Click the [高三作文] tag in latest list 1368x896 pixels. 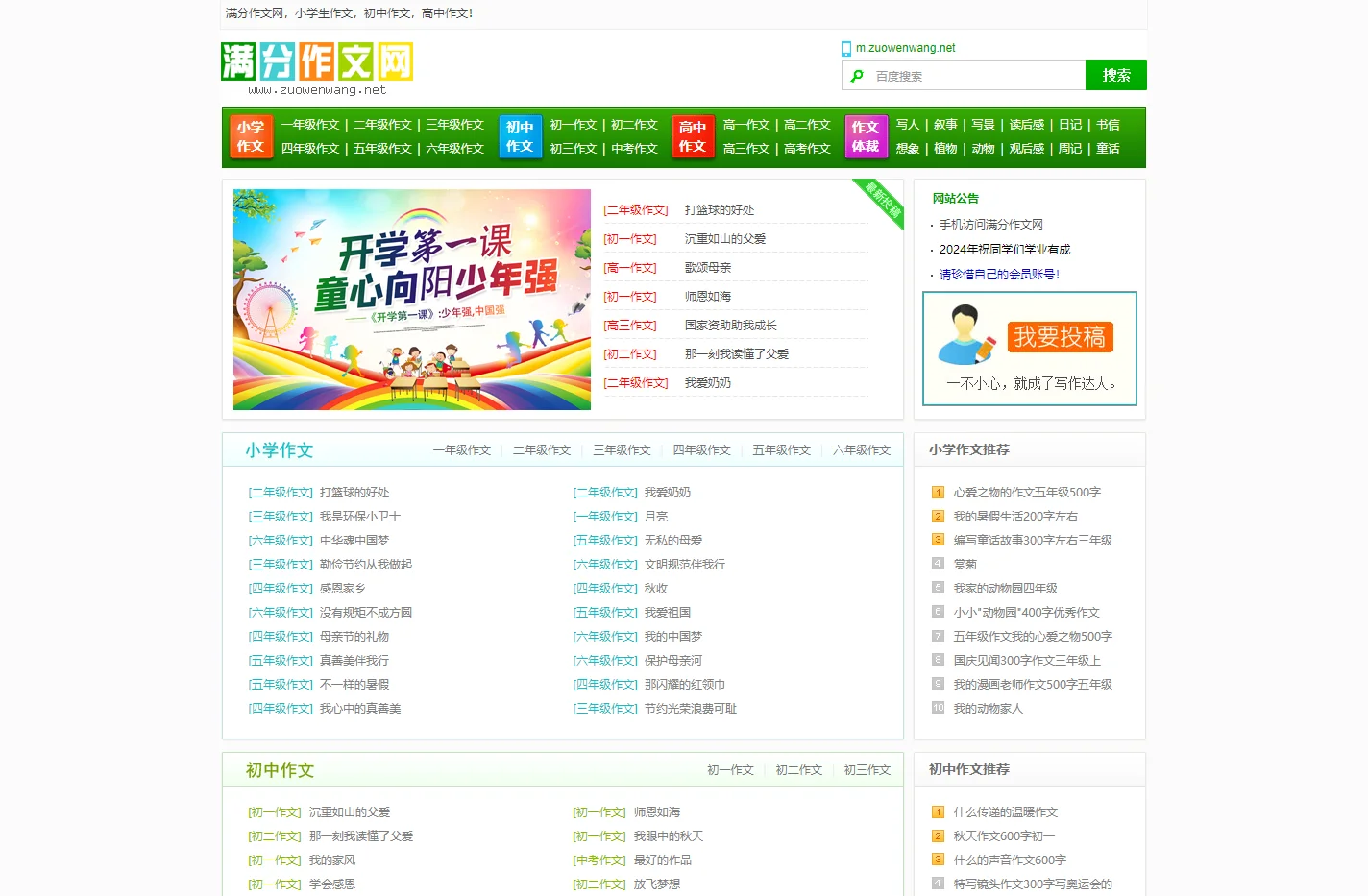pos(630,326)
